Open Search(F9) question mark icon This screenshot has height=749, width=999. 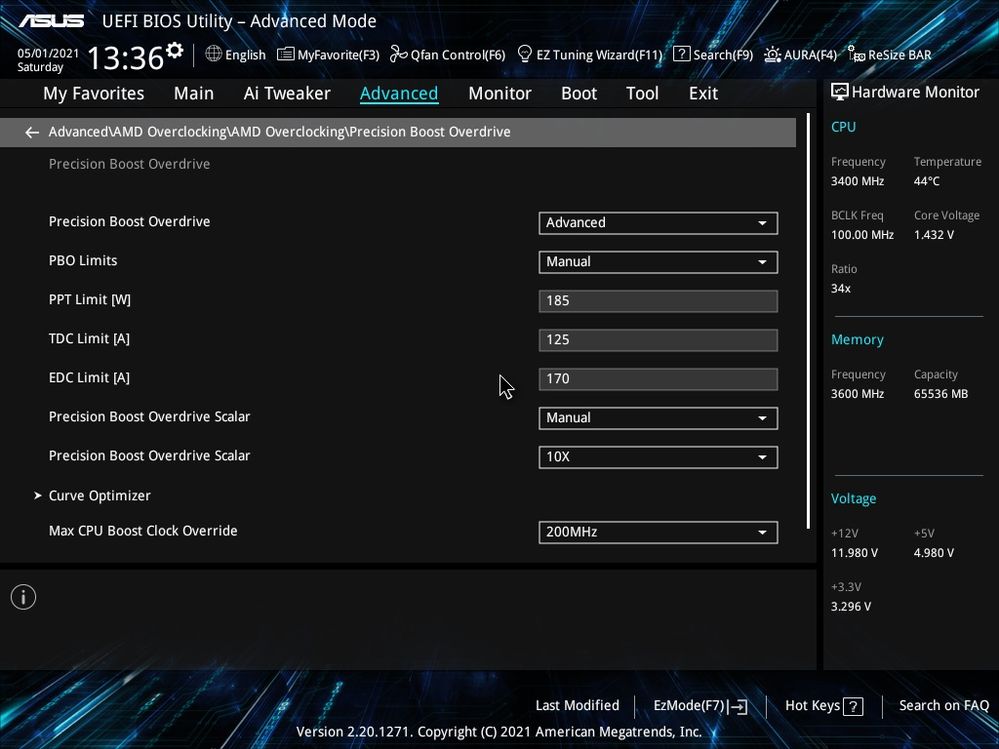click(681, 54)
